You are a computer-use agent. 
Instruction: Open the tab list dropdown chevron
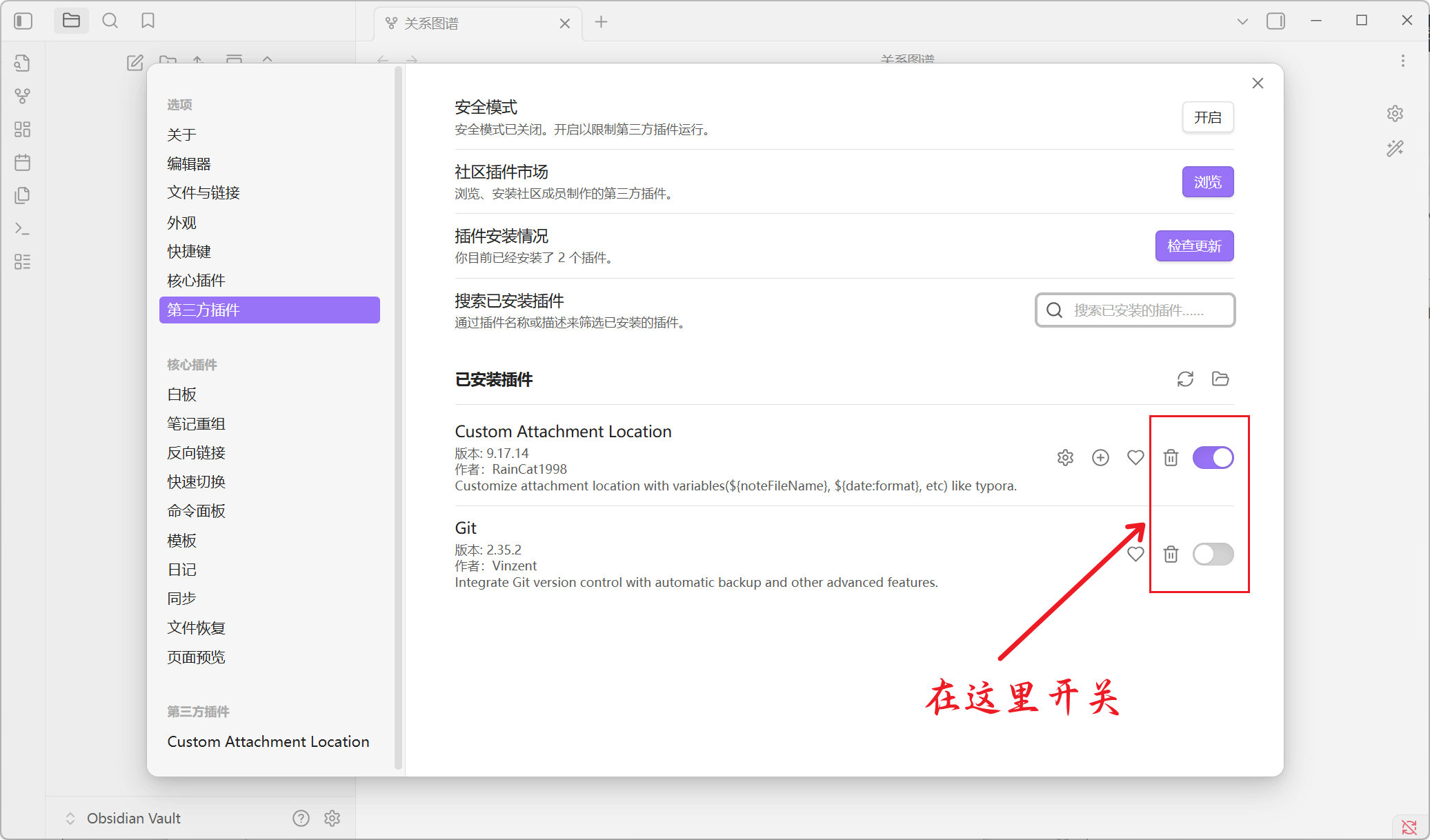click(x=1242, y=21)
